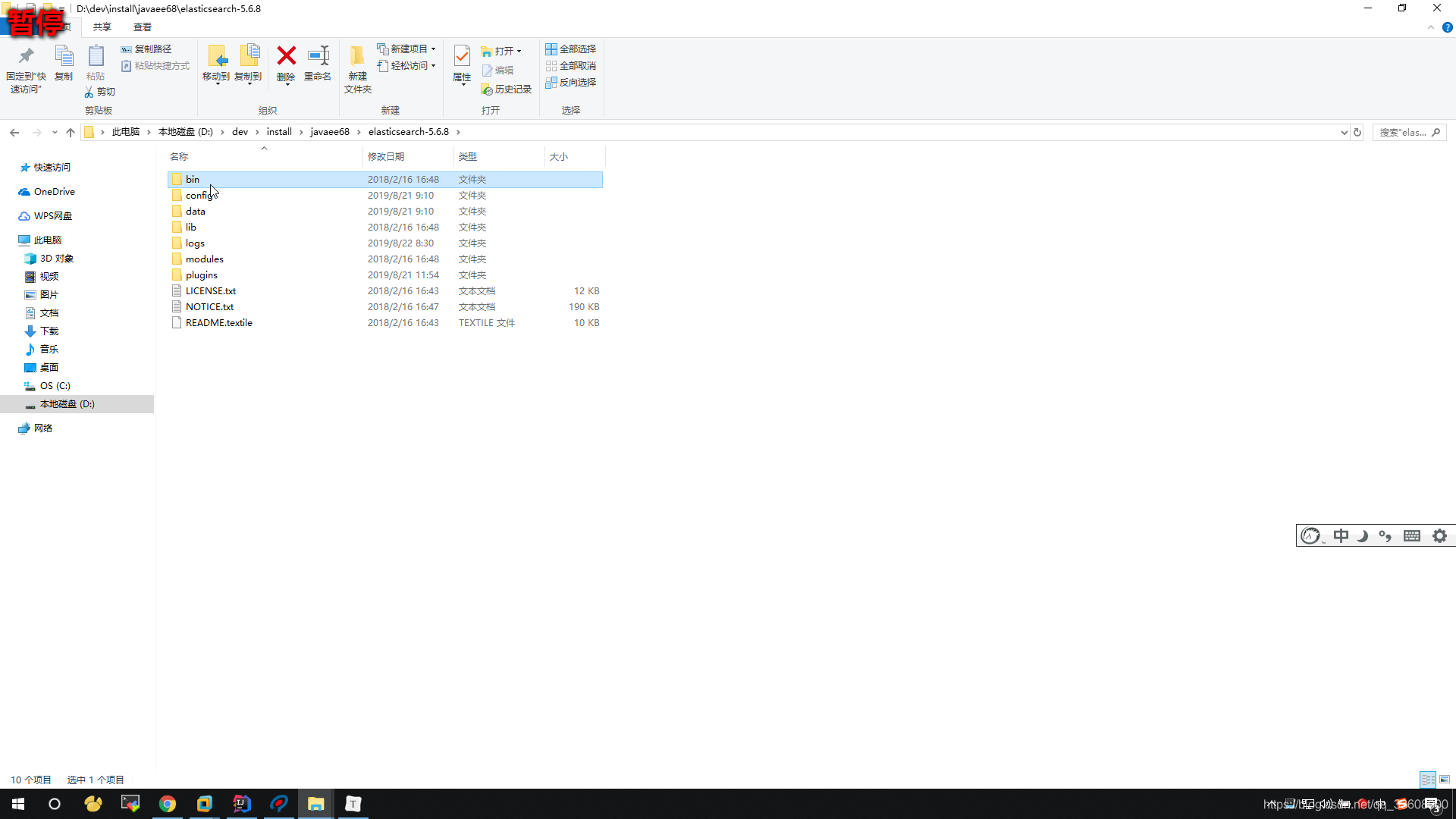Click the search box for elasticsearch folder

(x=1409, y=132)
